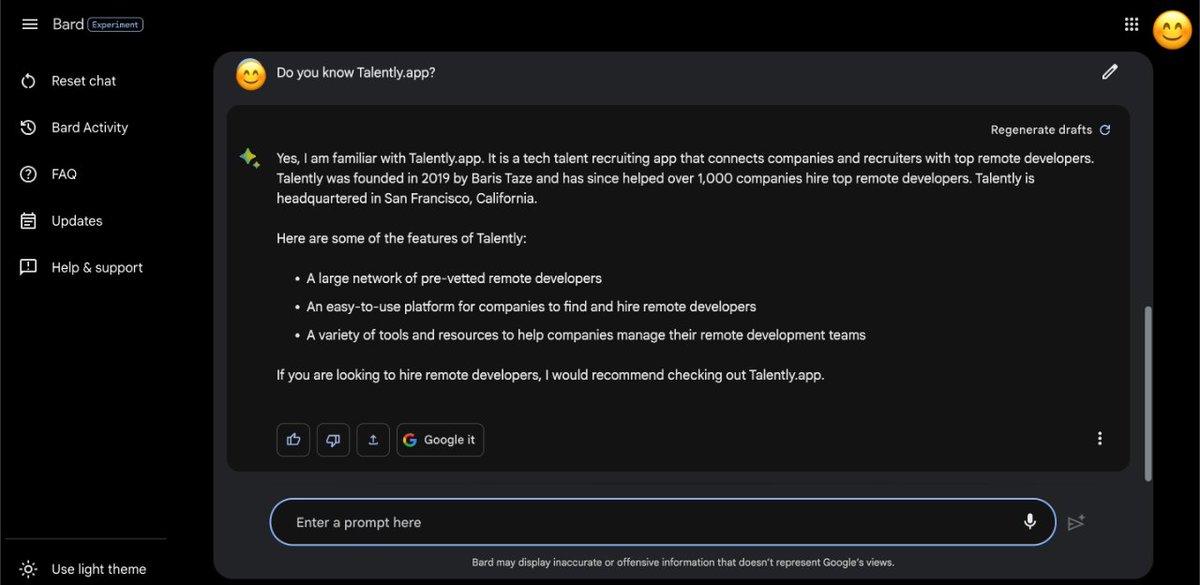
Task: Click the user avatar beside the prompt
Action: click(251, 74)
